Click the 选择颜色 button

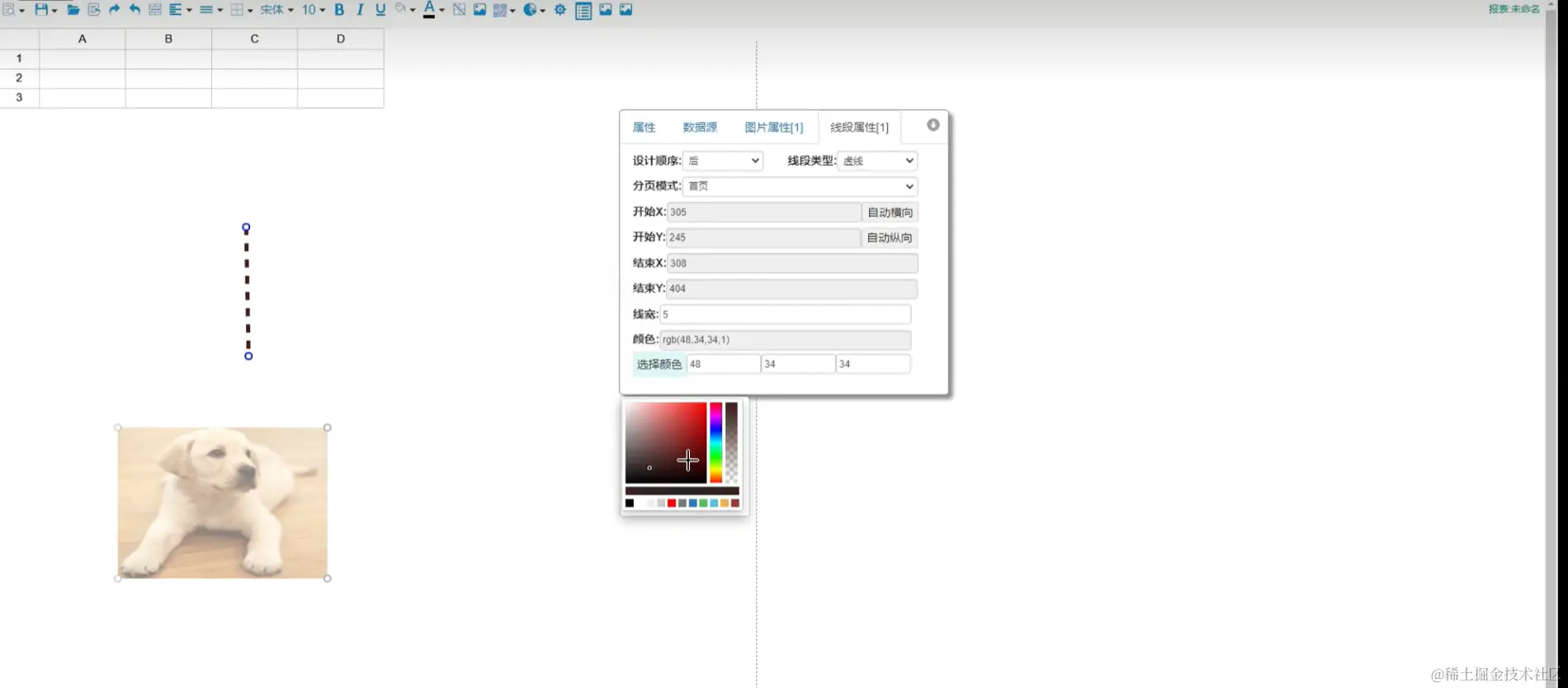[659, 364]
